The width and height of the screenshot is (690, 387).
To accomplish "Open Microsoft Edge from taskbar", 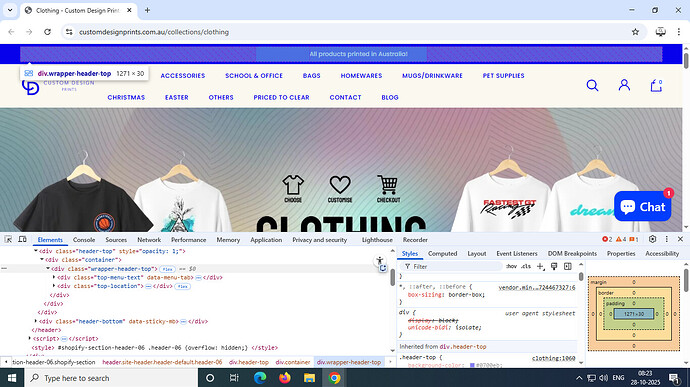I will click(x=260, y=378).
